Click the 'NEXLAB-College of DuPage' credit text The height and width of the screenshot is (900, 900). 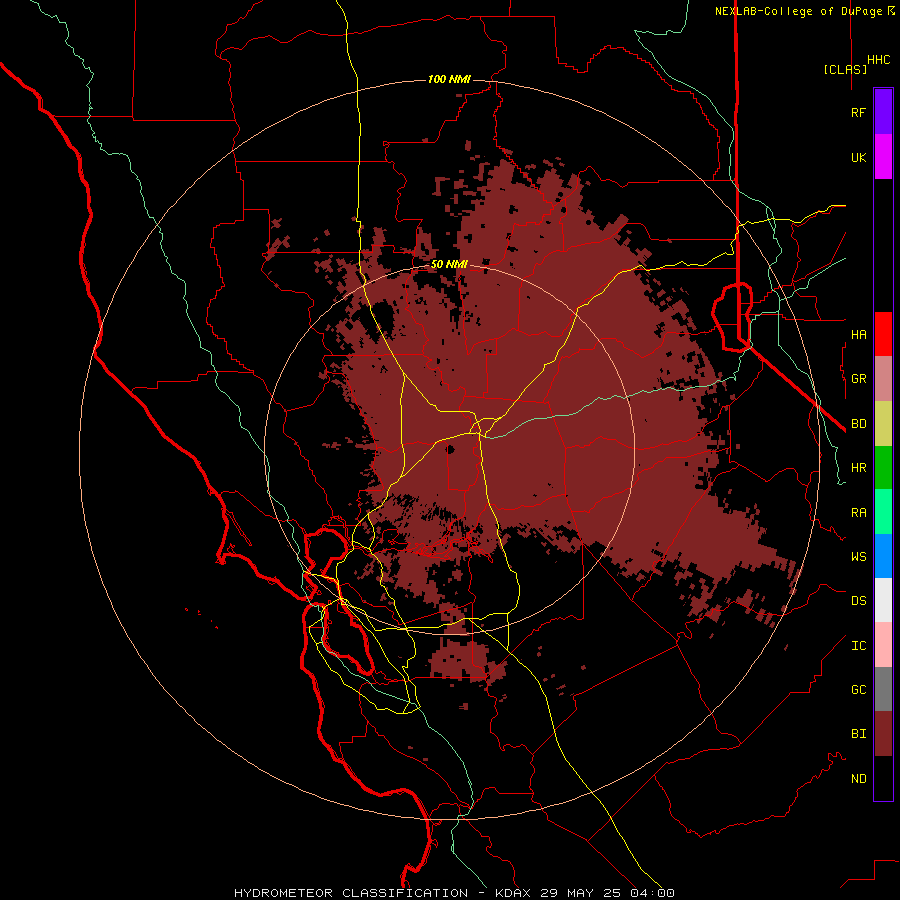tap(798, 11)
